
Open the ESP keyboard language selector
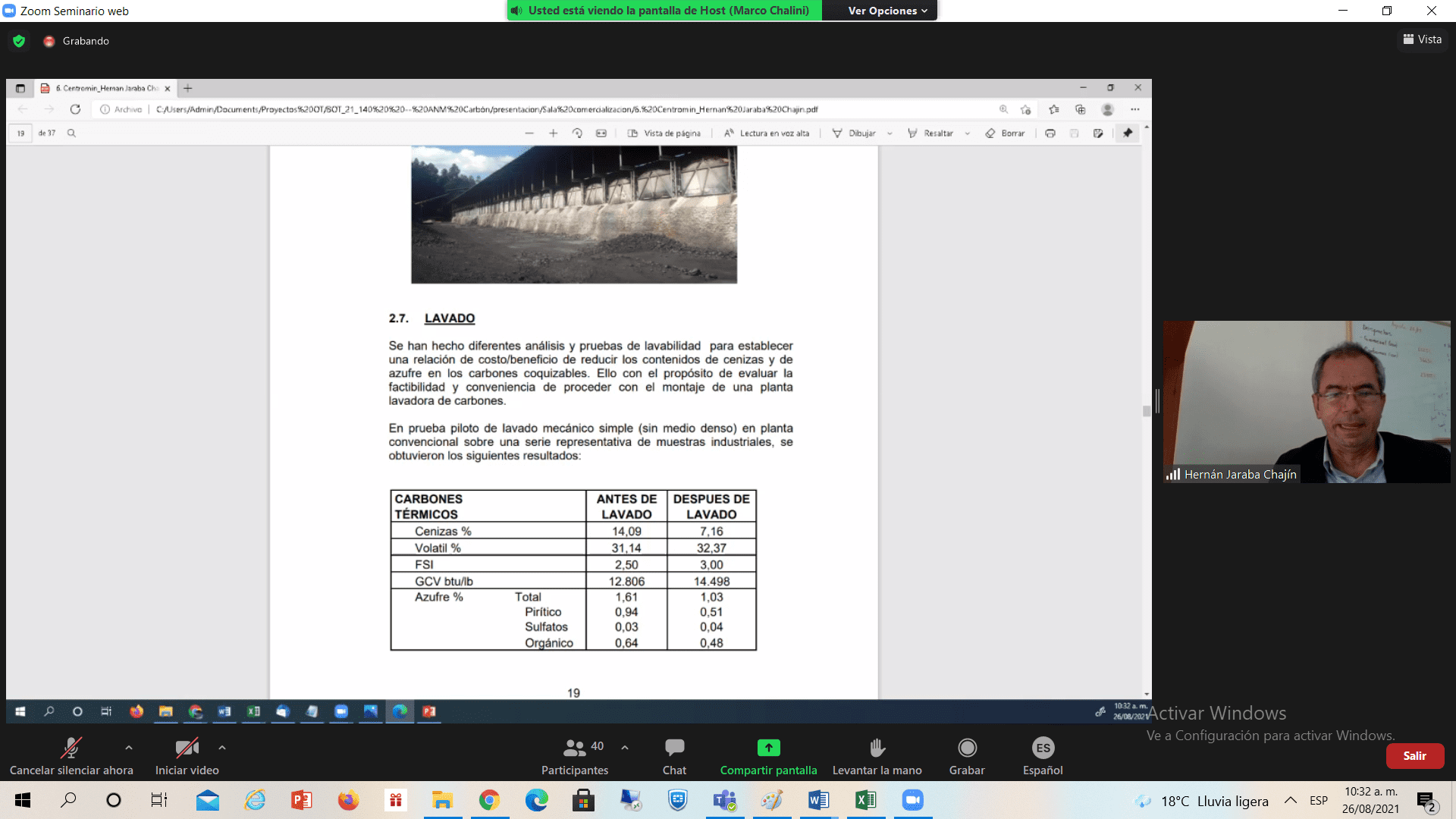coord(1319,801)
